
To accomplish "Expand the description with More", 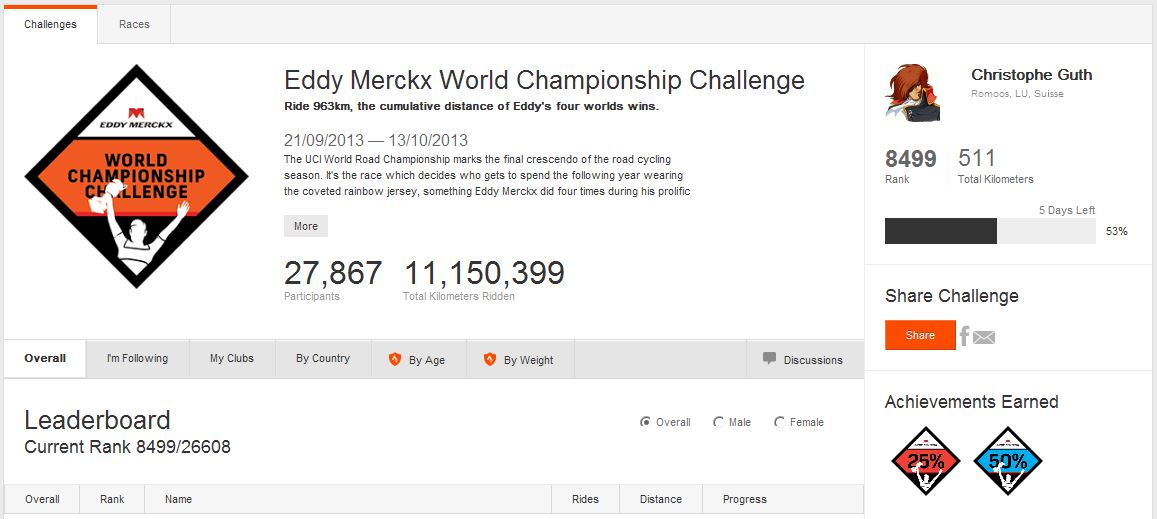I will pyautogui.click(x=306, y=226).
